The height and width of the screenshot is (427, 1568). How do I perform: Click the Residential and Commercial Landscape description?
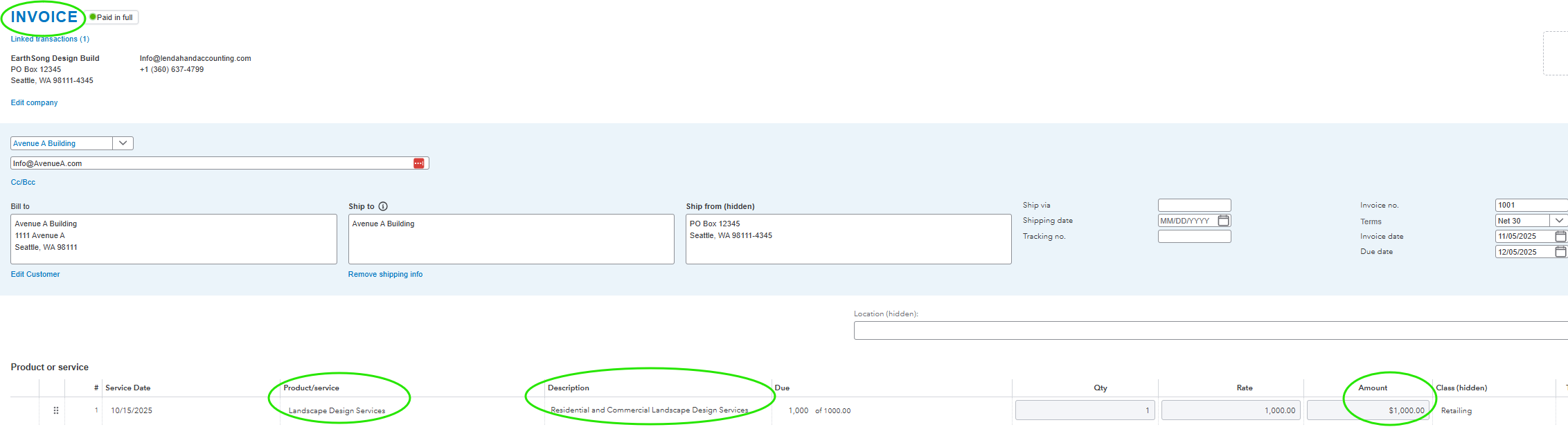(x=649, y=410)
